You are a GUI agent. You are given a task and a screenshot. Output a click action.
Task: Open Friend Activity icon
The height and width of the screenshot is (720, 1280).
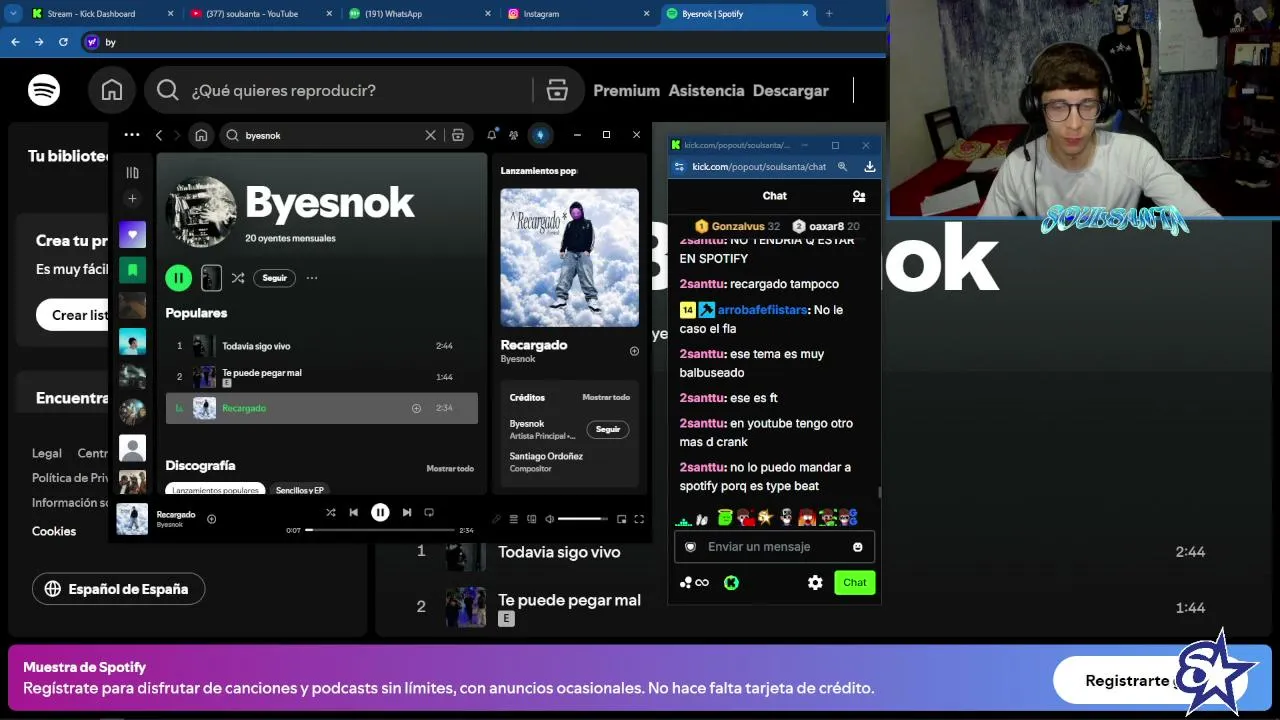(514, 135)
